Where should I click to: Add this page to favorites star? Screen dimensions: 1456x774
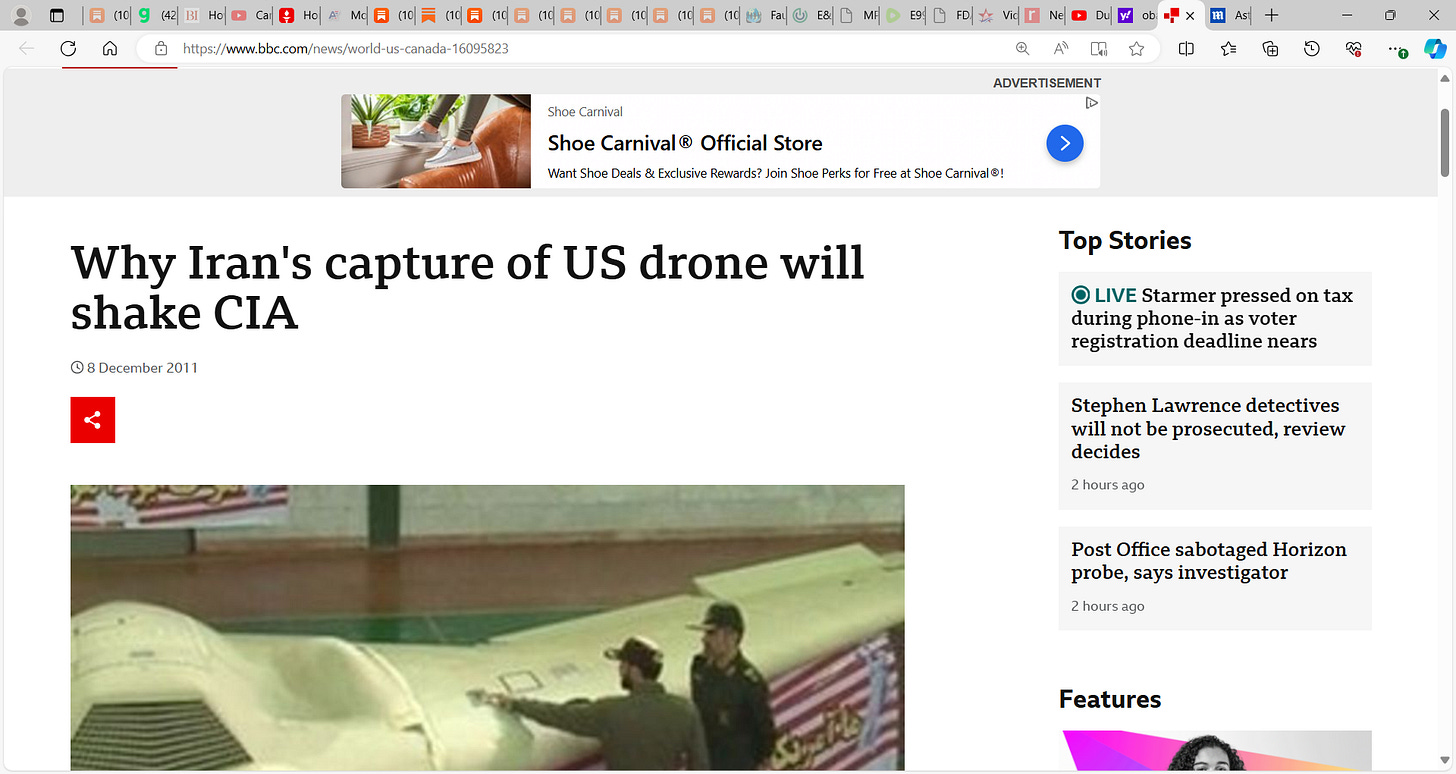point(1136,48)
